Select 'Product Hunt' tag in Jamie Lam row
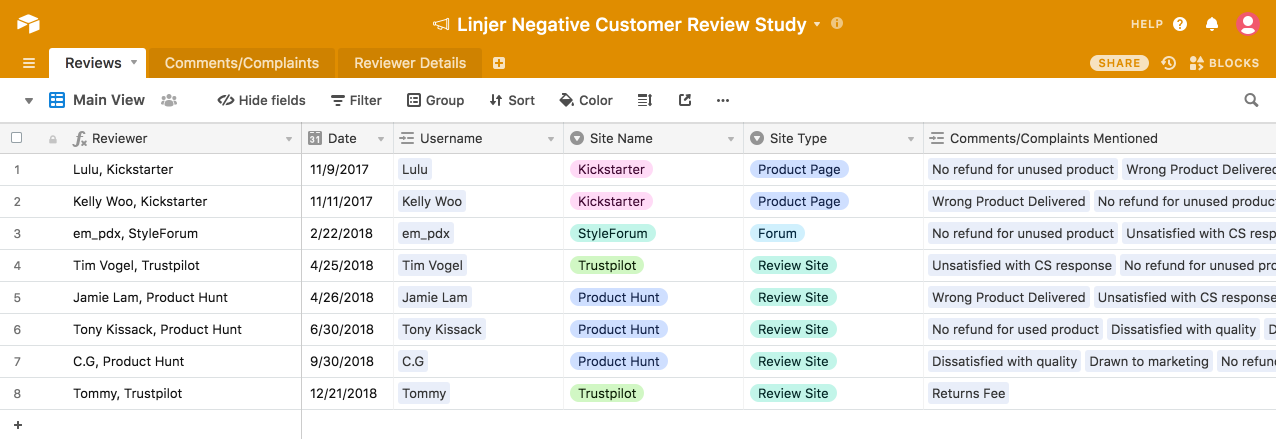Viewport: 1276px width, 439px height. point(619,297)
